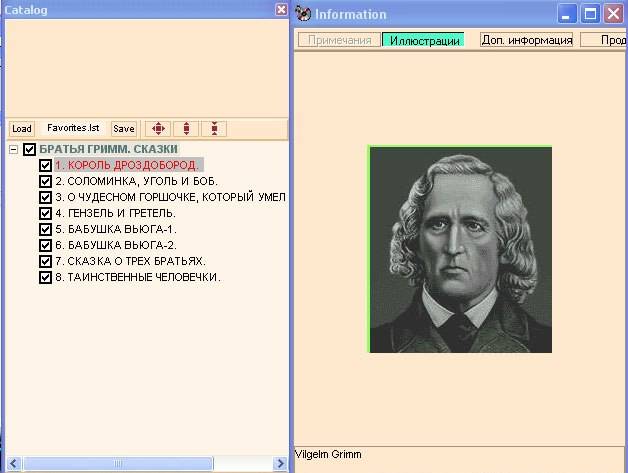Screen dimensions: 628x473
Task: Open the Доп. информация tab
Action: (x=527, y=40)
